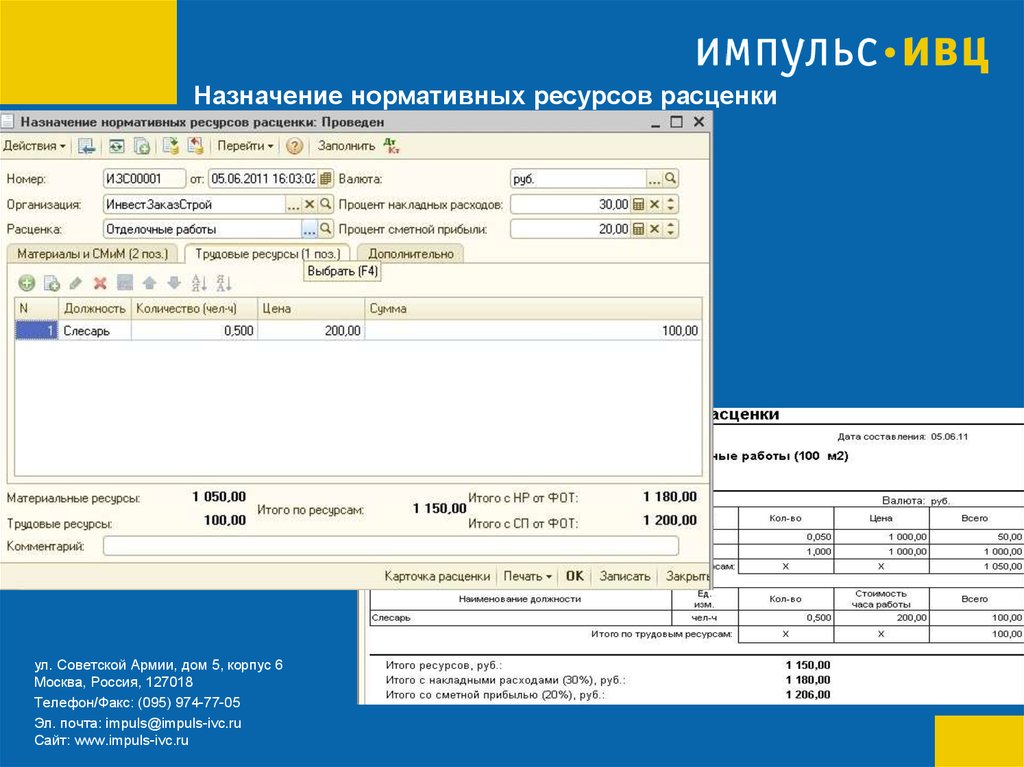Click the green Add row icon

(x=27, y=283)
